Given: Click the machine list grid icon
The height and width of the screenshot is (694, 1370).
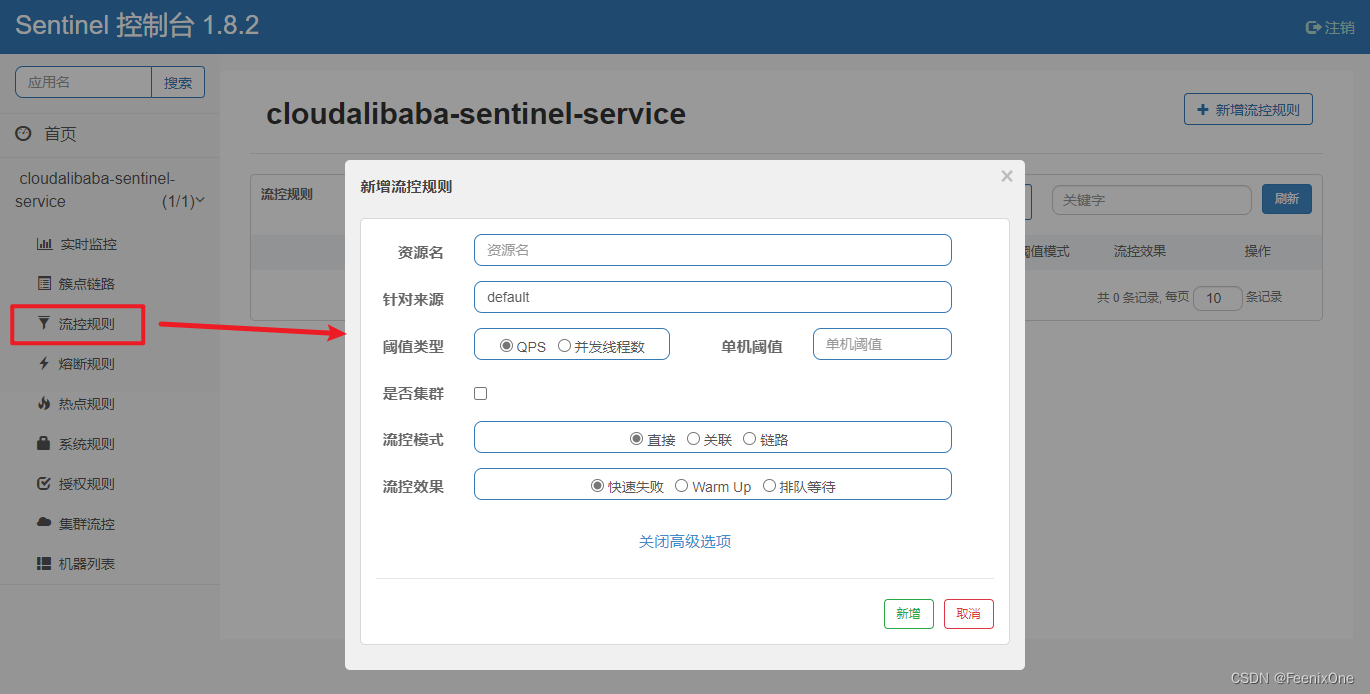Looking at the screenshot, I should pyautogui.click(x=44, y=564).
